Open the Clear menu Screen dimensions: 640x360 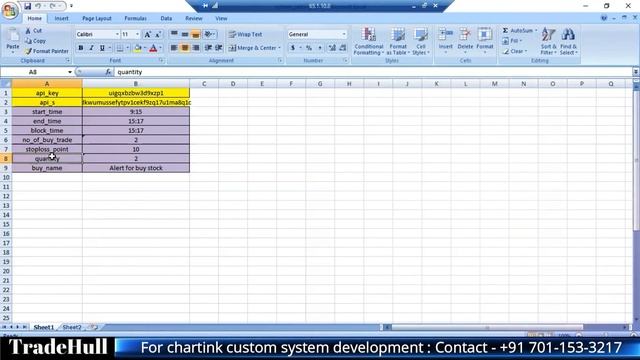[515, 51]
